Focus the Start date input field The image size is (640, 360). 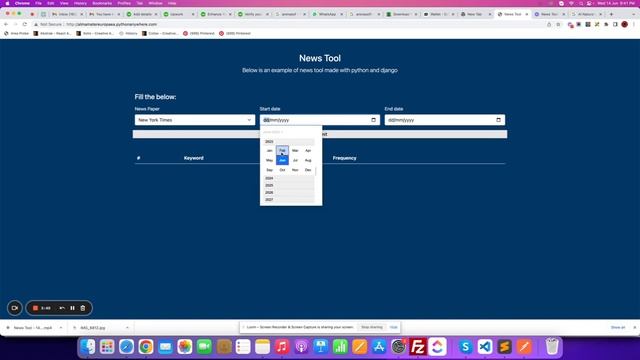coord(320,120)
